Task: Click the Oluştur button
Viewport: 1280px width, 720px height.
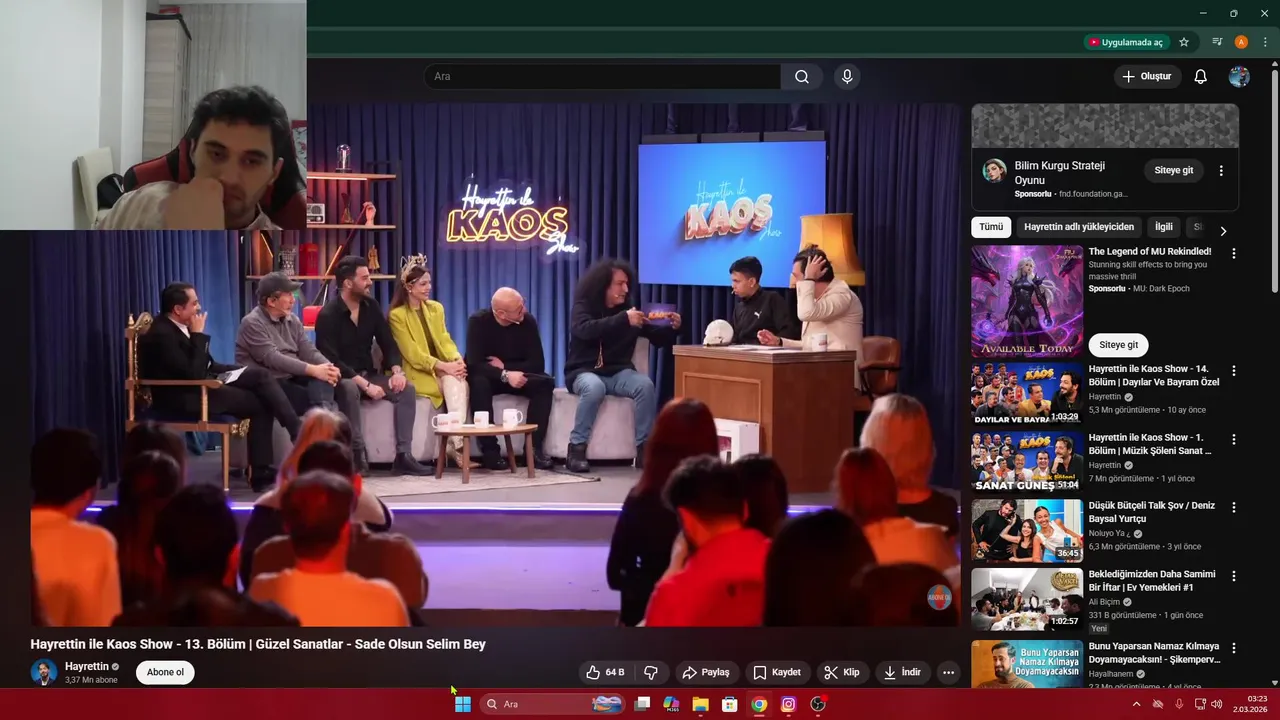Action: [x=1147, y=77]
